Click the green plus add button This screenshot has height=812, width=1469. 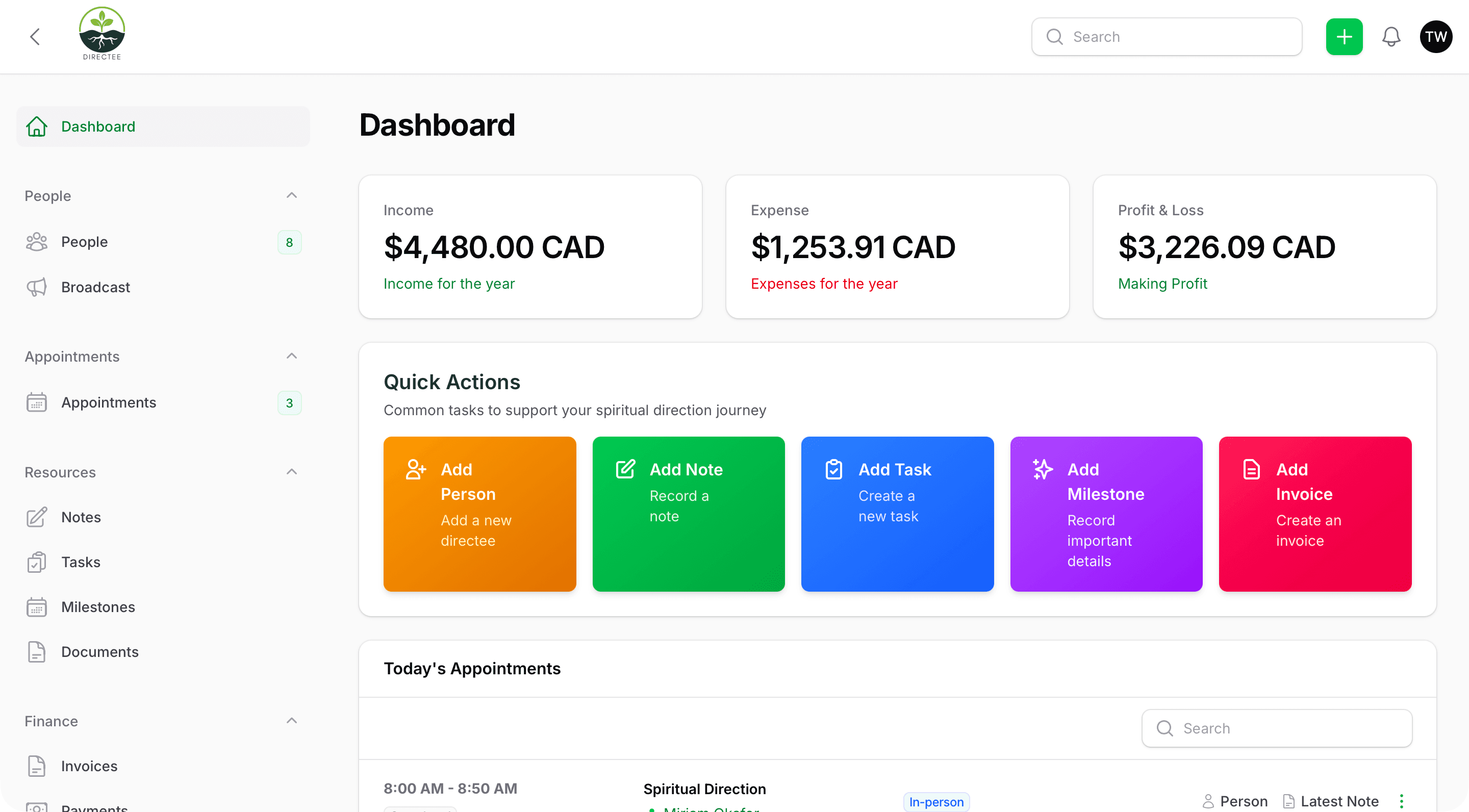point(1344,37)
